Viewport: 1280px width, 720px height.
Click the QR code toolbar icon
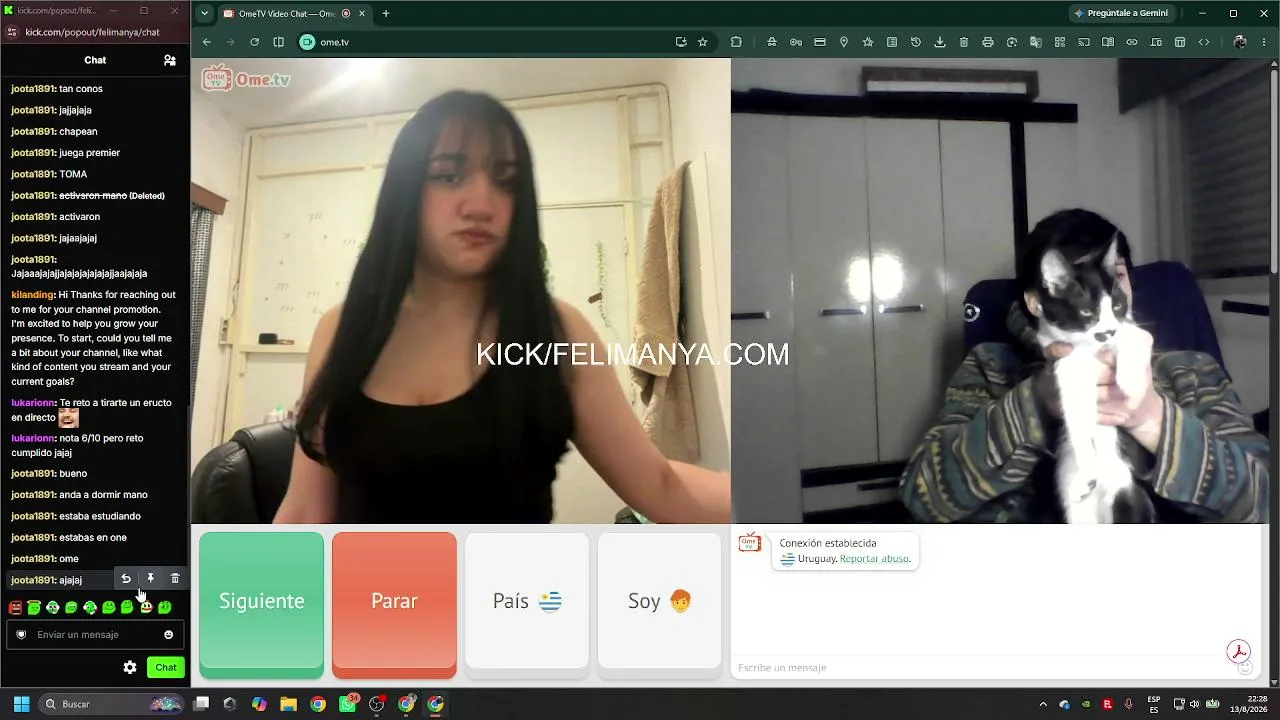tap(1060, 42)
